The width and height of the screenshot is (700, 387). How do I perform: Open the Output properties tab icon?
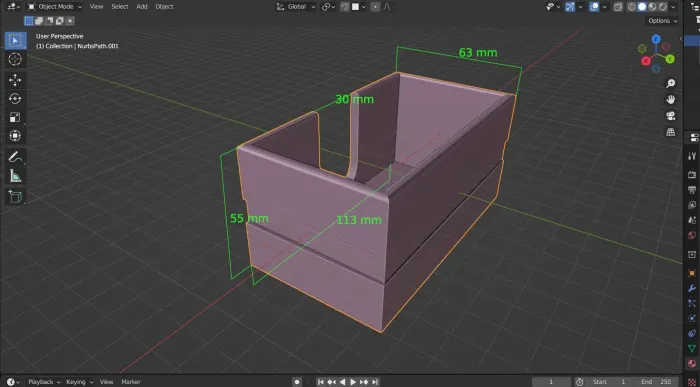(x=692, y=190)
